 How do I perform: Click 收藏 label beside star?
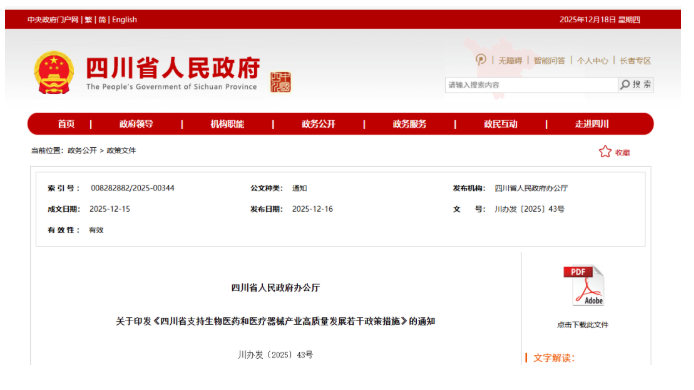[x=622, y=153]
